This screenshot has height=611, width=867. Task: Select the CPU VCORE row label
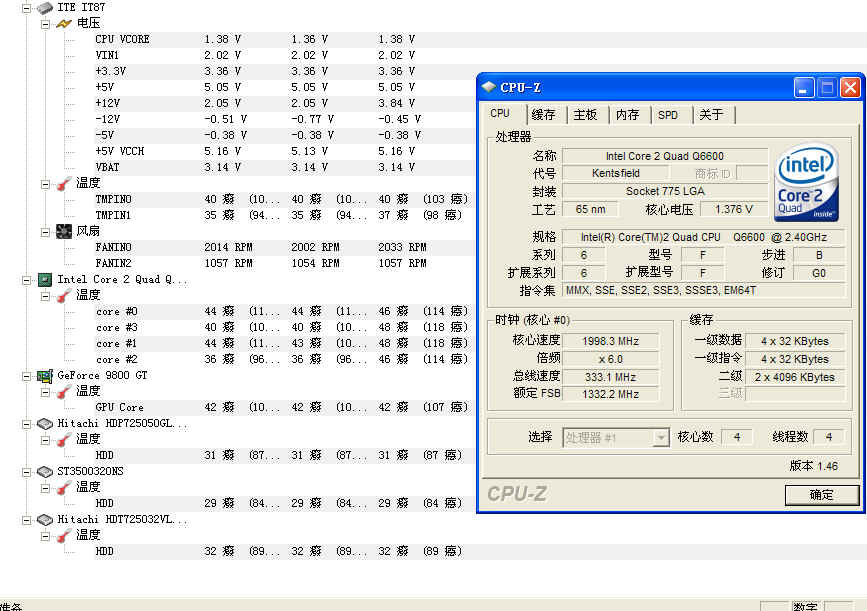click(122, 39)
